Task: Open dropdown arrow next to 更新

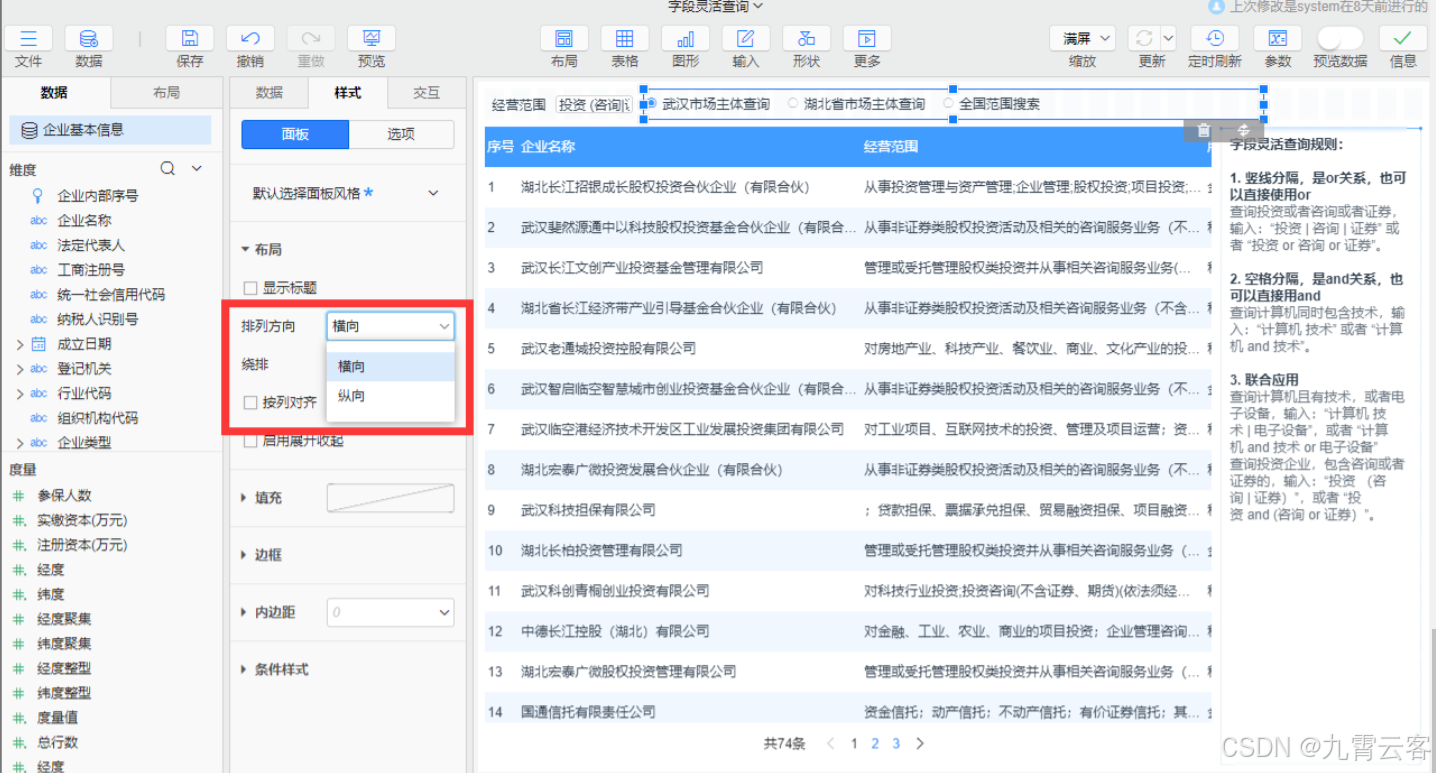Action: click(1167, 38)
